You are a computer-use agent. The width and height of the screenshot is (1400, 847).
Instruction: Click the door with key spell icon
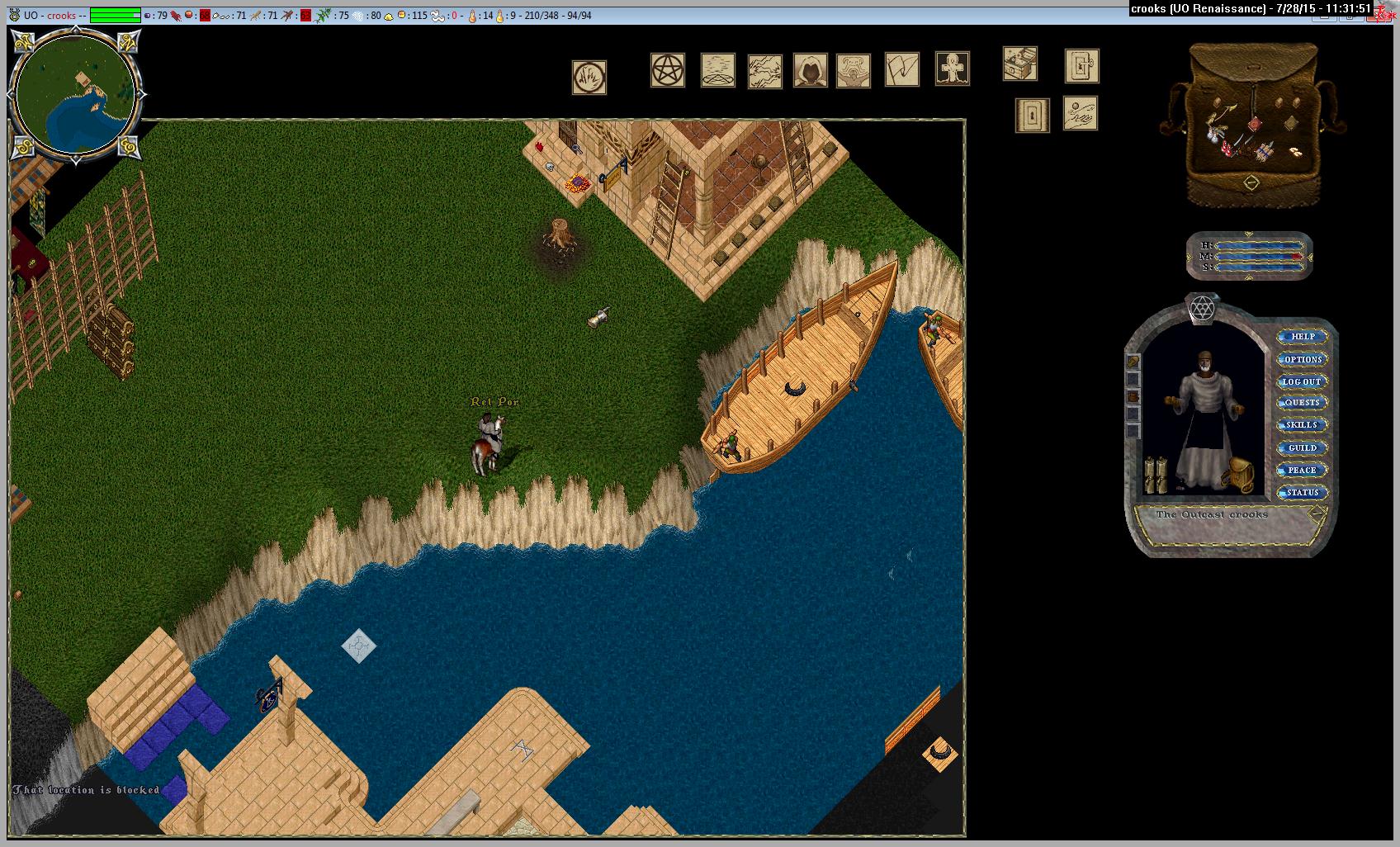click(1082, 66)
